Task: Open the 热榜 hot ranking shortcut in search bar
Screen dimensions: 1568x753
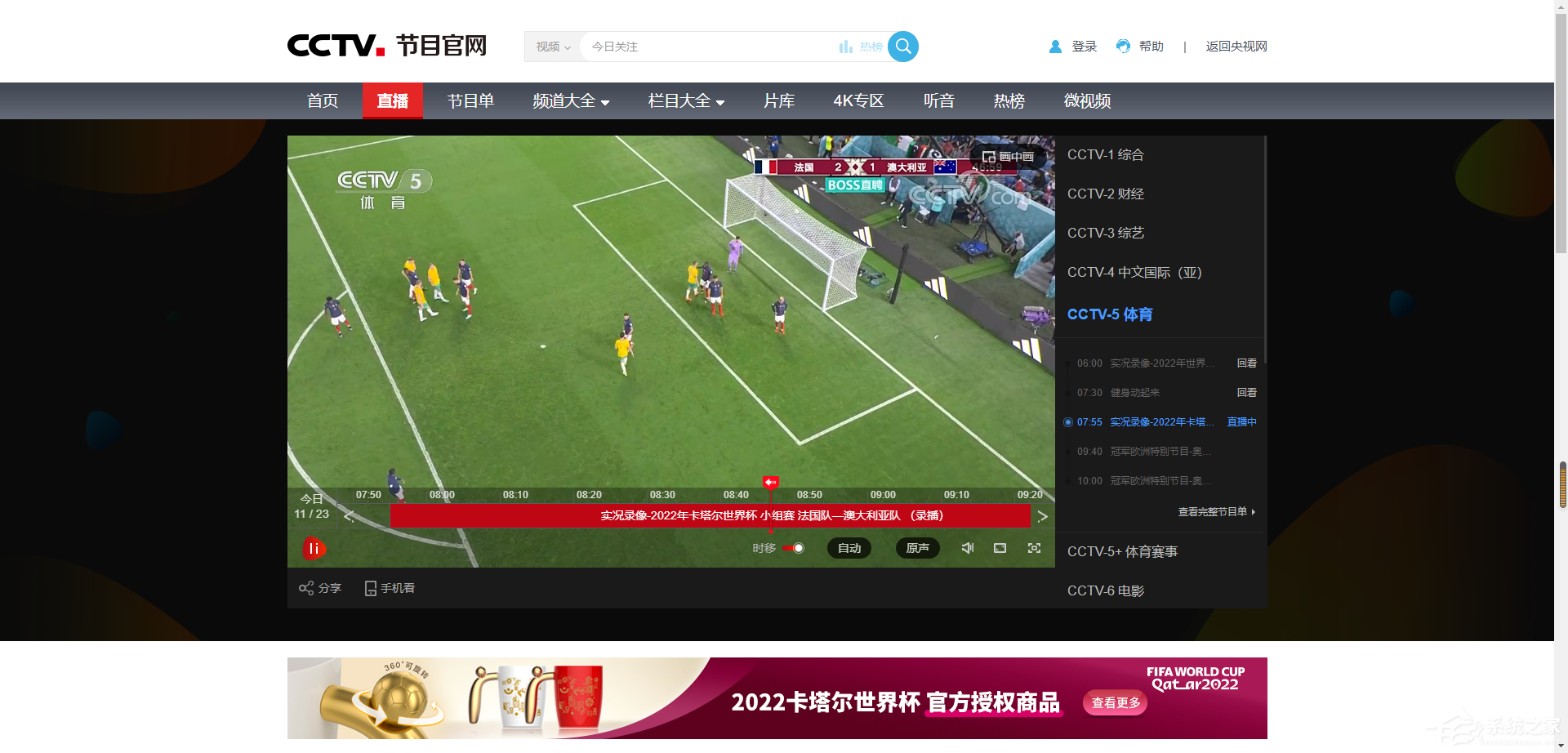Action: click(x=861, y=47)
